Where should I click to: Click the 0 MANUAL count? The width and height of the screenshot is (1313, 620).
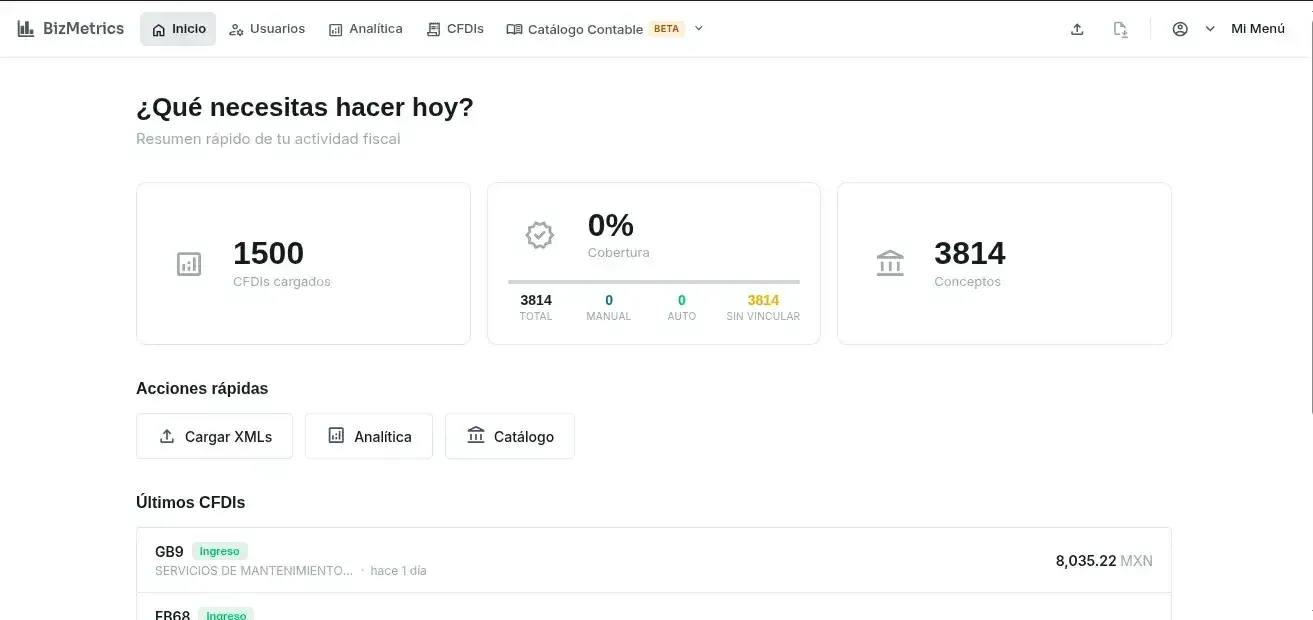(609, 300)
